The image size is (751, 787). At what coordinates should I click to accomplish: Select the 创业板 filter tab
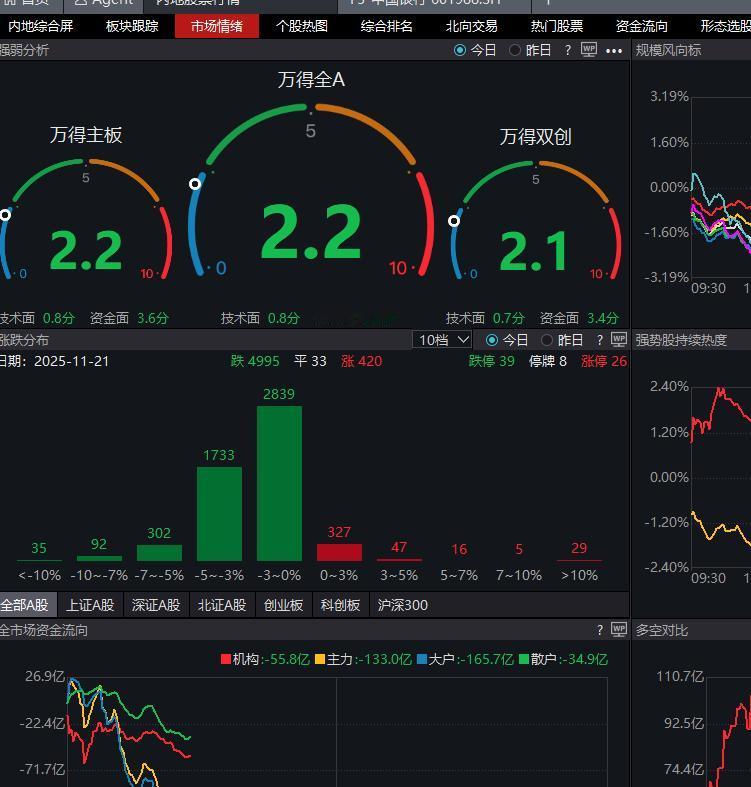point(284,605)
